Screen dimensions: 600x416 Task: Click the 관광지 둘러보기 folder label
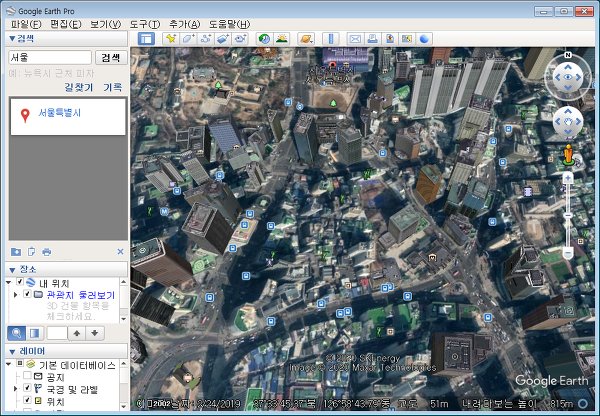point(81,295)
